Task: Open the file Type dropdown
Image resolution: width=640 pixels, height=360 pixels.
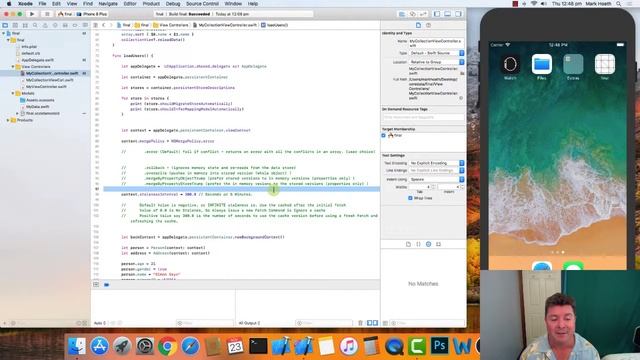Action: tap(436, 53)
